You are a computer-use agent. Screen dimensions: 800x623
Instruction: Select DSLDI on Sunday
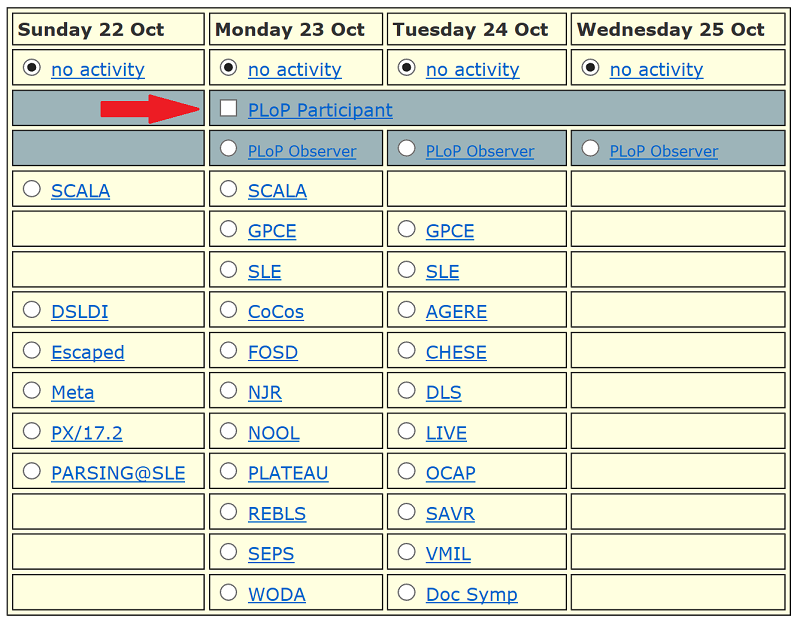(31, 309)
